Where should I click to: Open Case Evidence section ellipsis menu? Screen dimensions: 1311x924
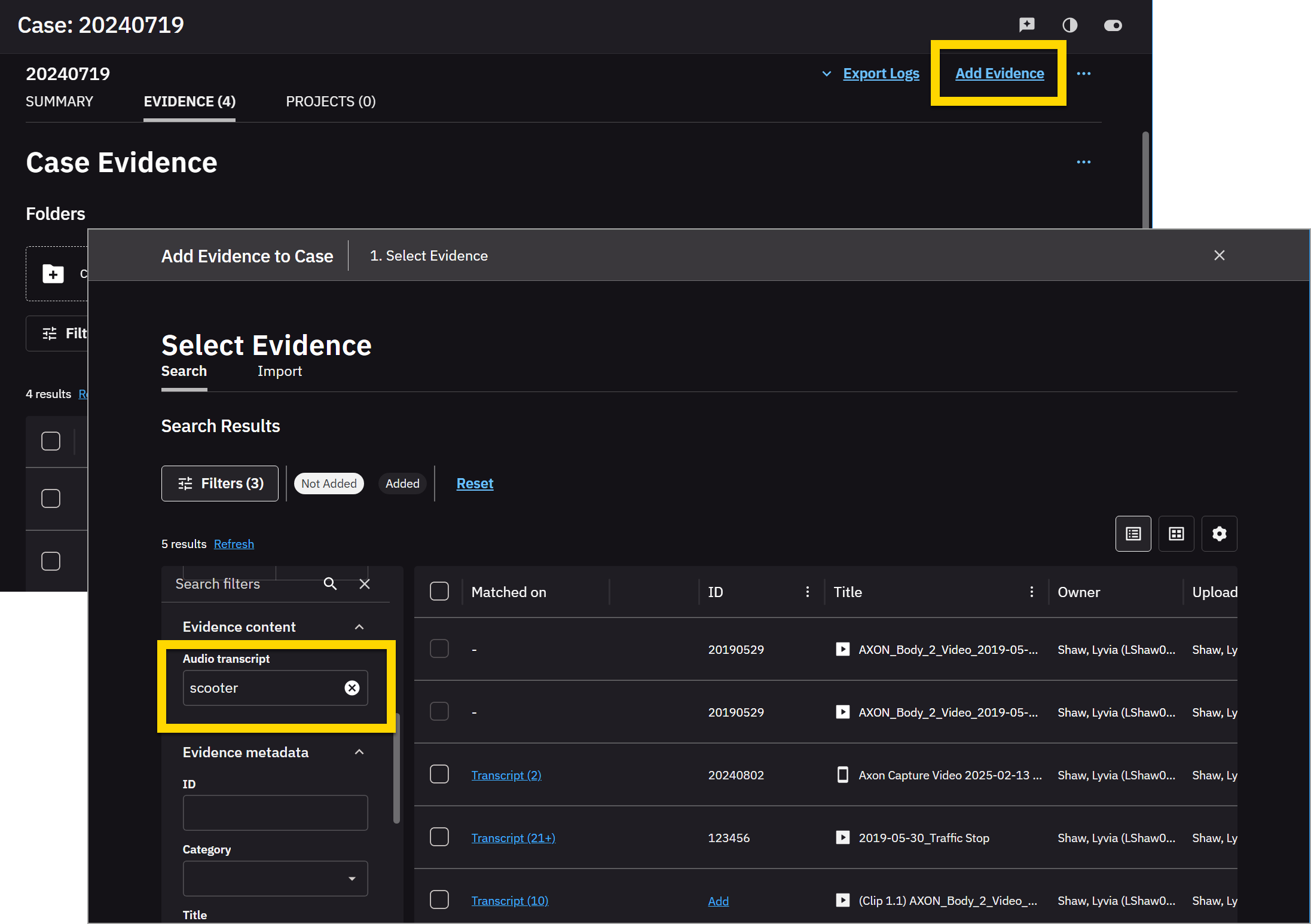tap(1083, 162)
